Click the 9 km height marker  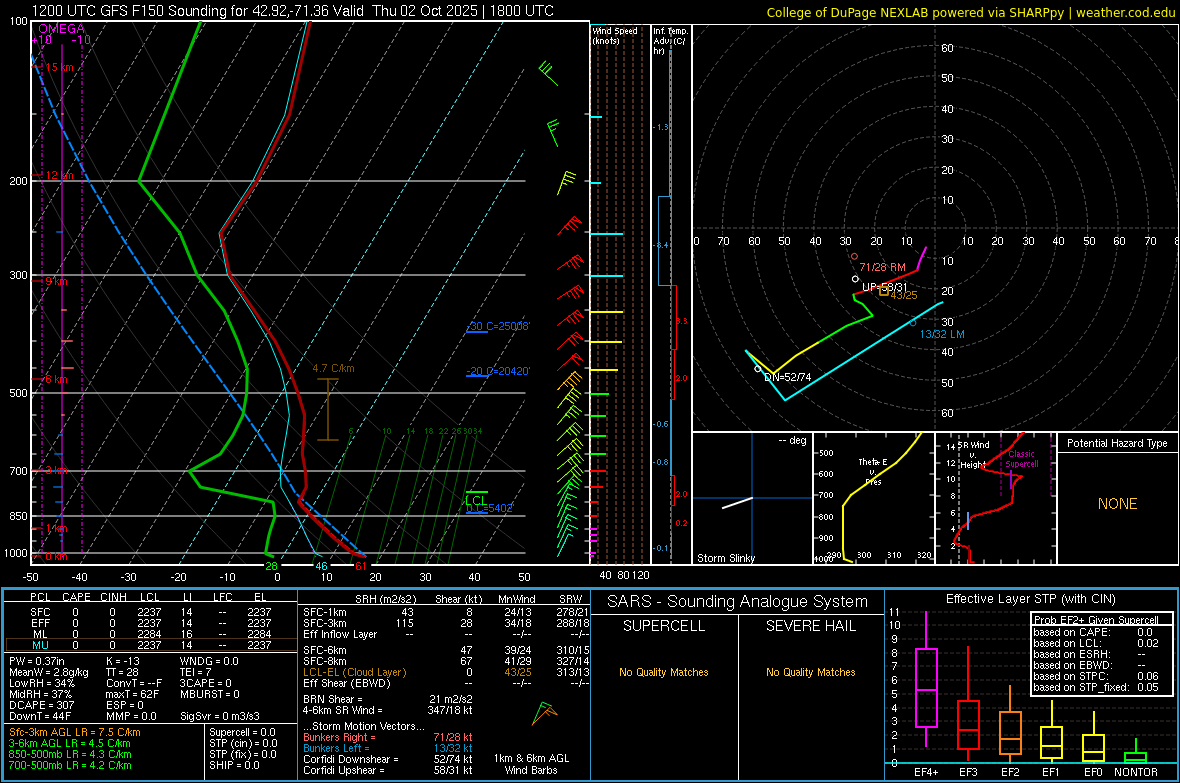56,282
